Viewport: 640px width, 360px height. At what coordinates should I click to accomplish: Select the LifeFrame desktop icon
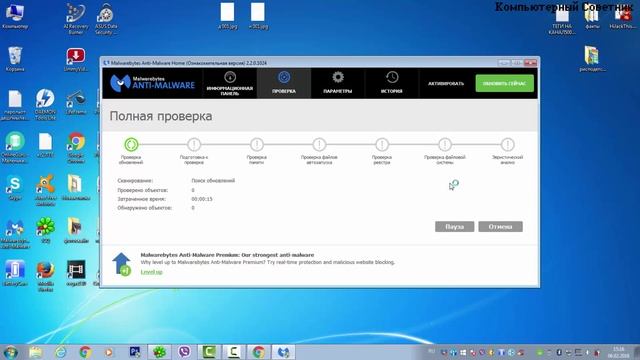[x=76, y=102]
